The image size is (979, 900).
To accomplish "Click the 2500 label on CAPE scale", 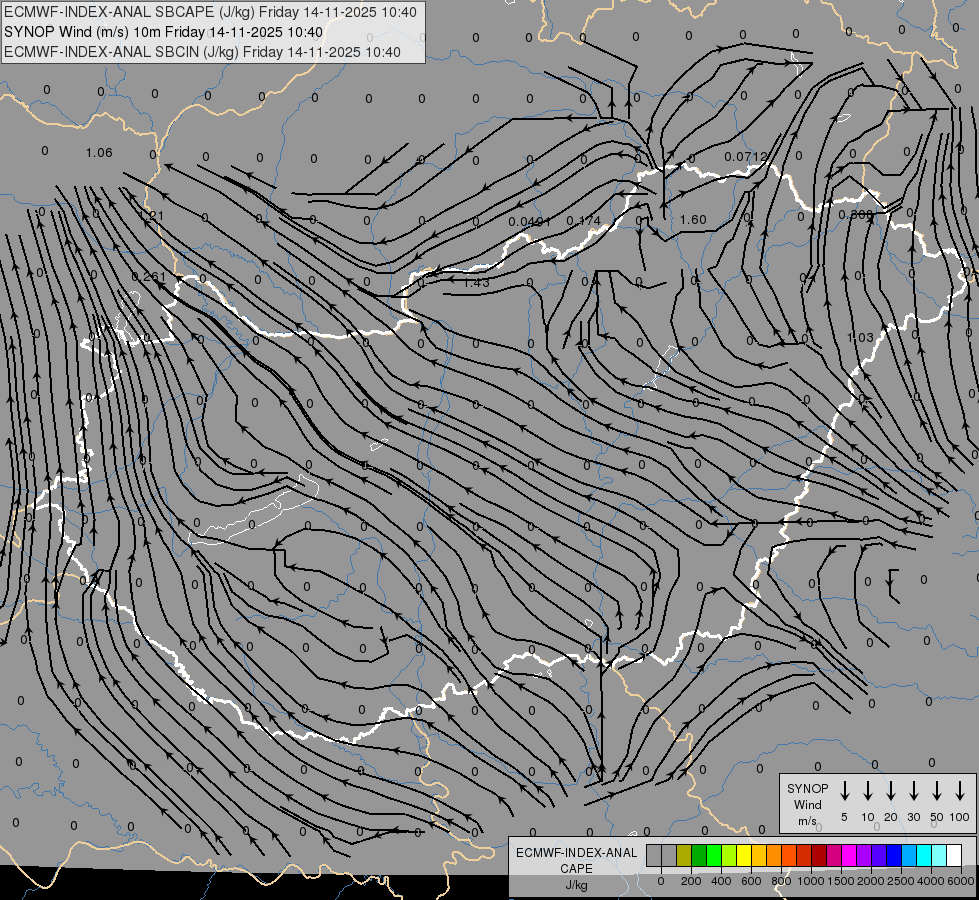I will click(x=901, y=881).
